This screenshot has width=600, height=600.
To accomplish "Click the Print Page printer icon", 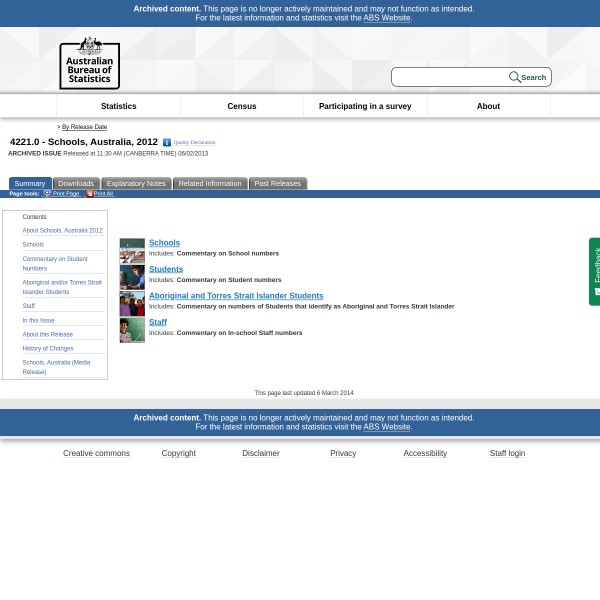I will click(x=47, y=194).
